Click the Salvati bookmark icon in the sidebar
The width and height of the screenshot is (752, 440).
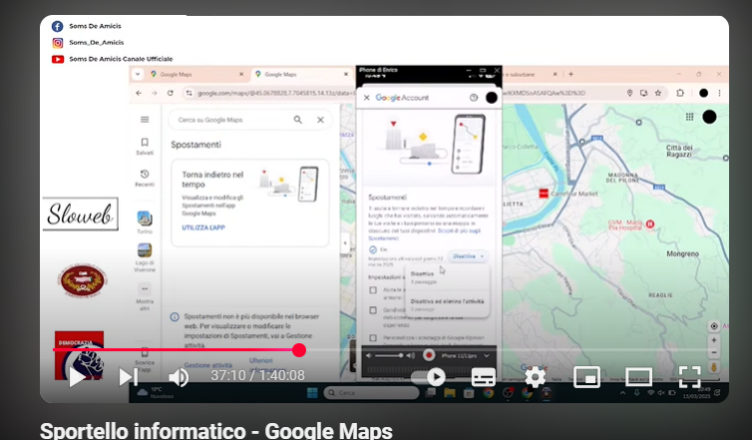(x=145, y=146)
